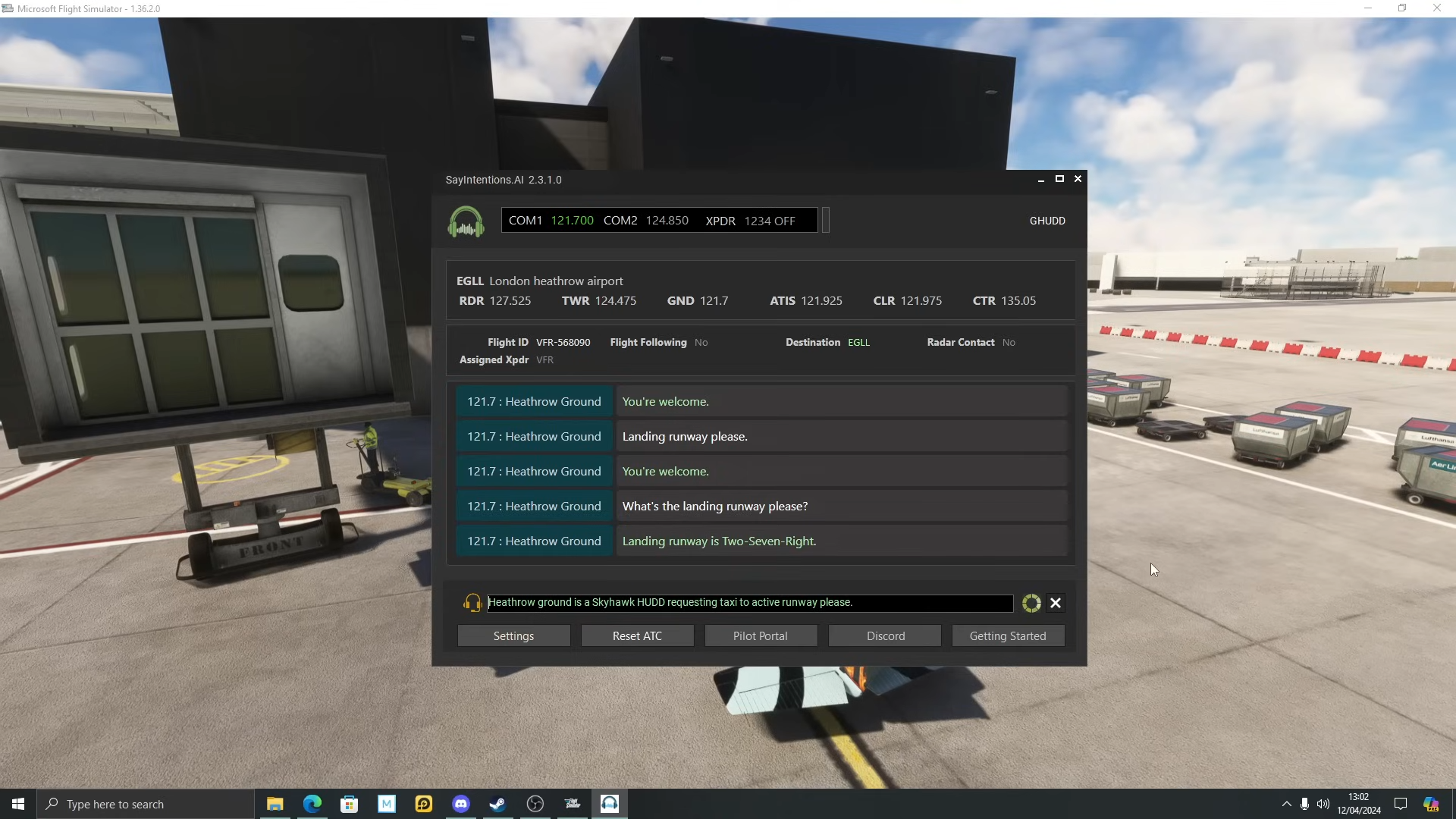Select COM2 frequency 124.850

click(667, 221)
